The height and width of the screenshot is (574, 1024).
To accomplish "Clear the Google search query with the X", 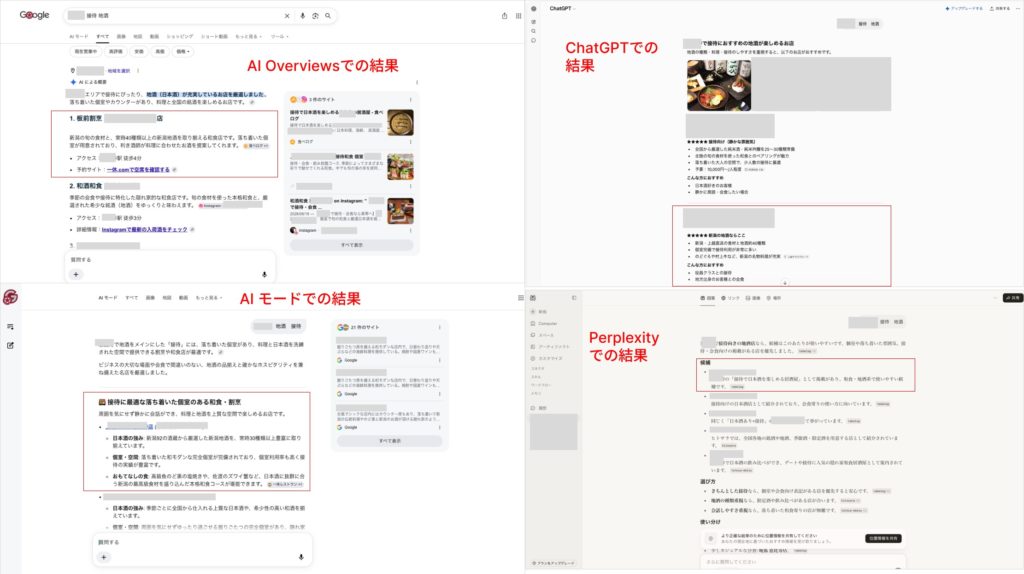I will 287,16.
